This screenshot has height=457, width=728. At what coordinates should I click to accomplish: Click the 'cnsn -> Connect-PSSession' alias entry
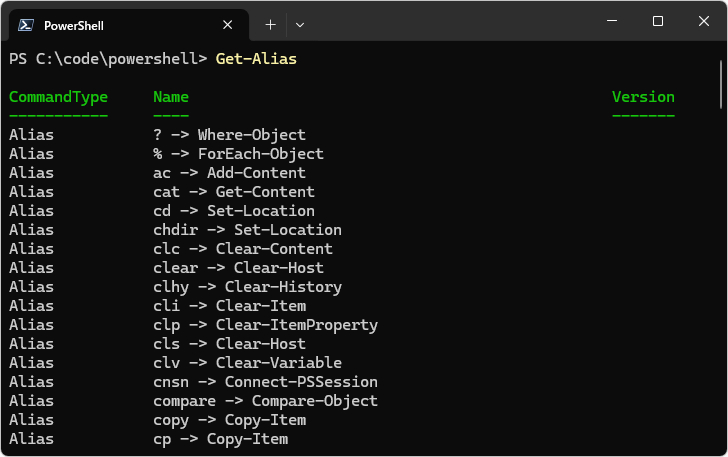pyautogui.click(x=265, y=382)
